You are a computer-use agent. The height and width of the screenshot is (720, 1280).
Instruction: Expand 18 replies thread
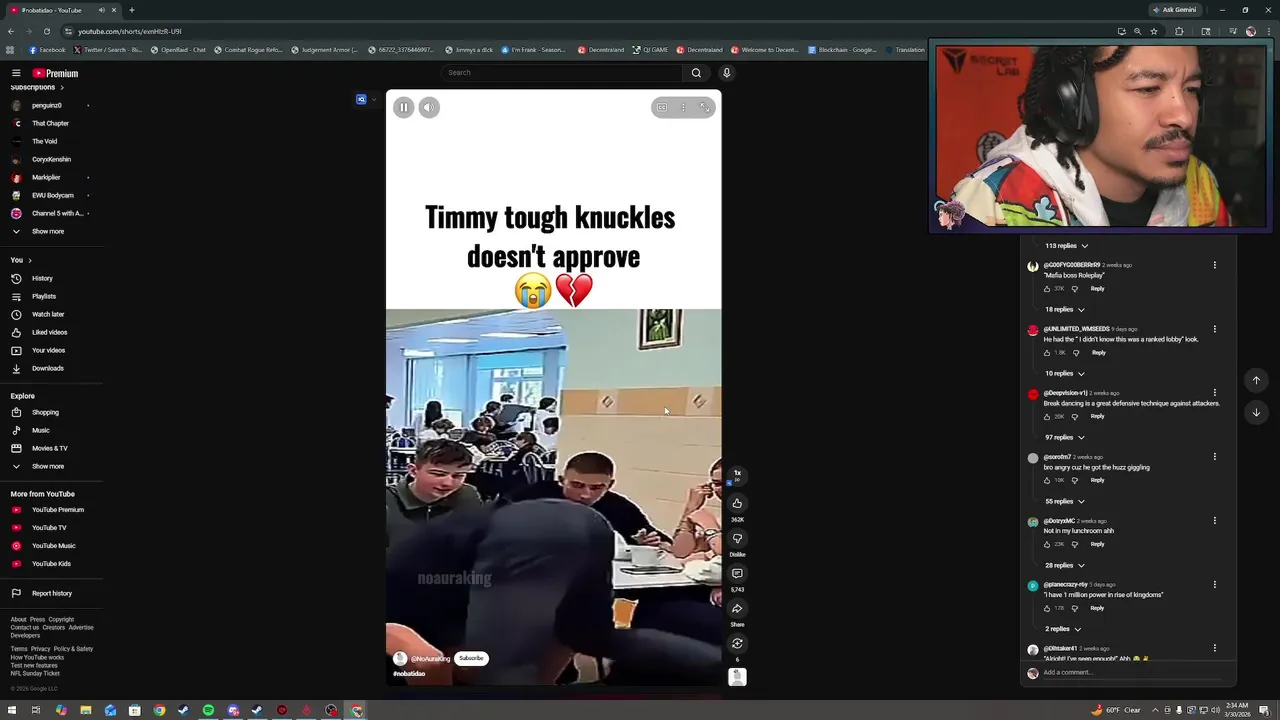coord(1064,310)
